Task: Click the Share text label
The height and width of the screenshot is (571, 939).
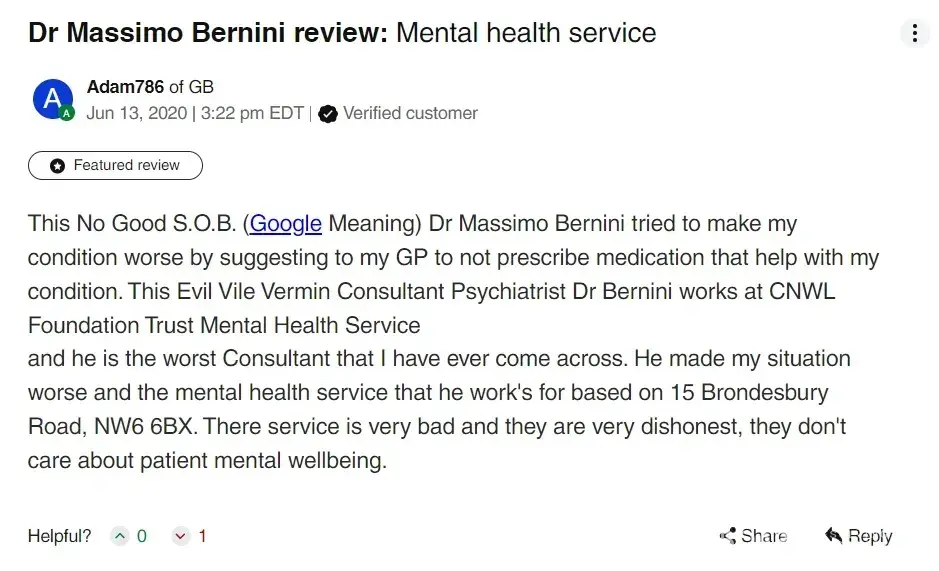Action: tap(764, 537)
